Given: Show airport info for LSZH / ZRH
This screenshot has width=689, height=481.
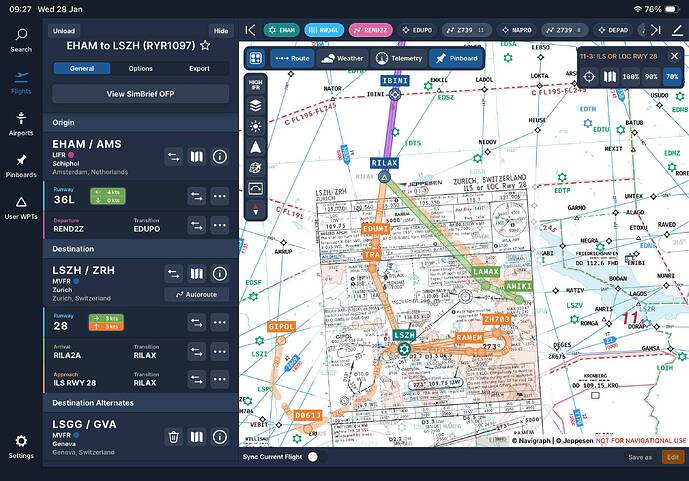Looking at the screenshot, I should 220,274.
